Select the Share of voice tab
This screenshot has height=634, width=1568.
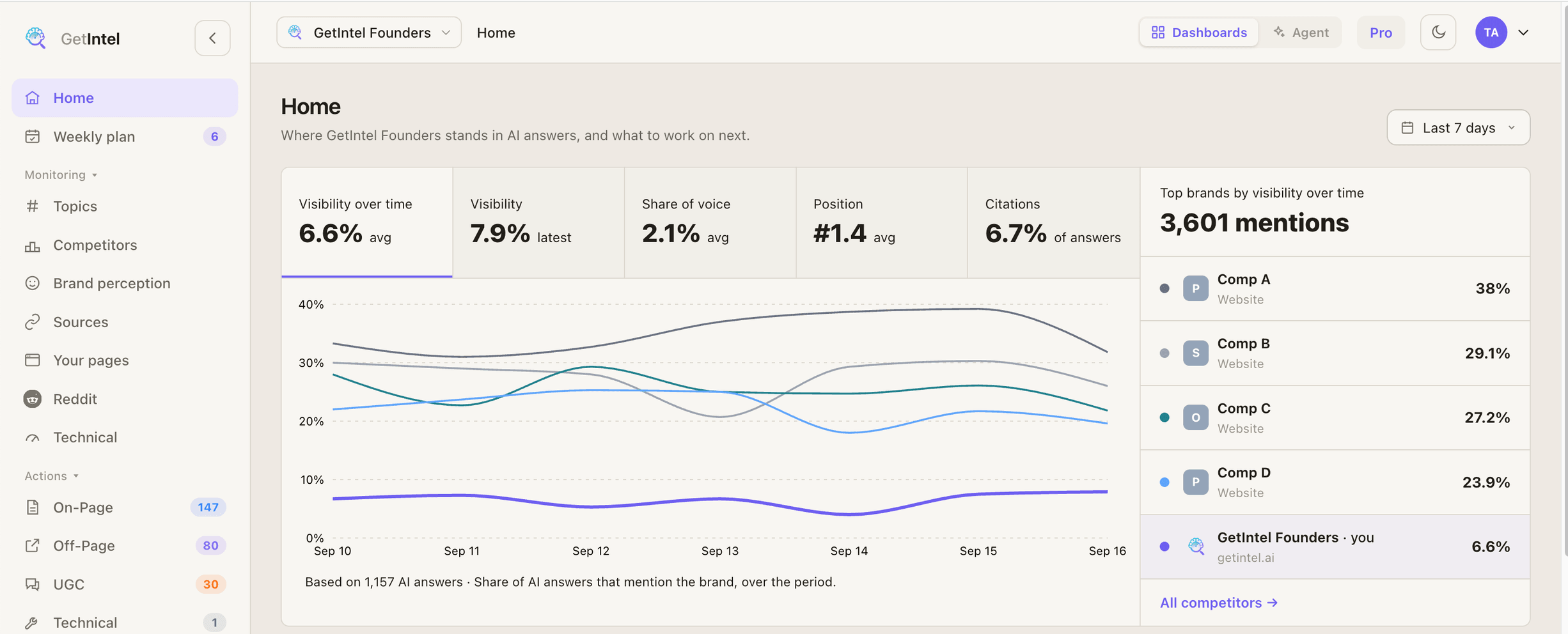(x=710, y=222)
